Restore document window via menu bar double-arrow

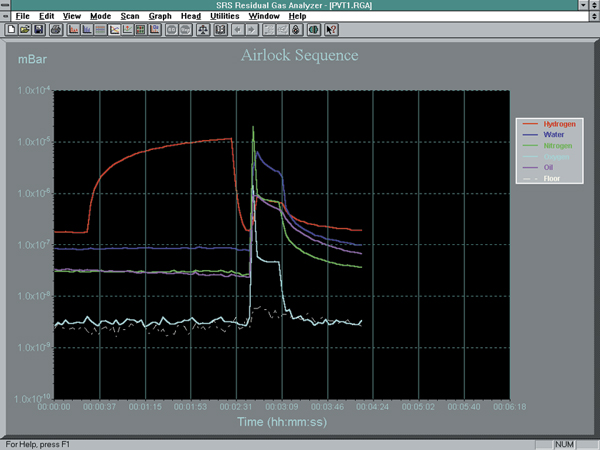tap(594, 16)
